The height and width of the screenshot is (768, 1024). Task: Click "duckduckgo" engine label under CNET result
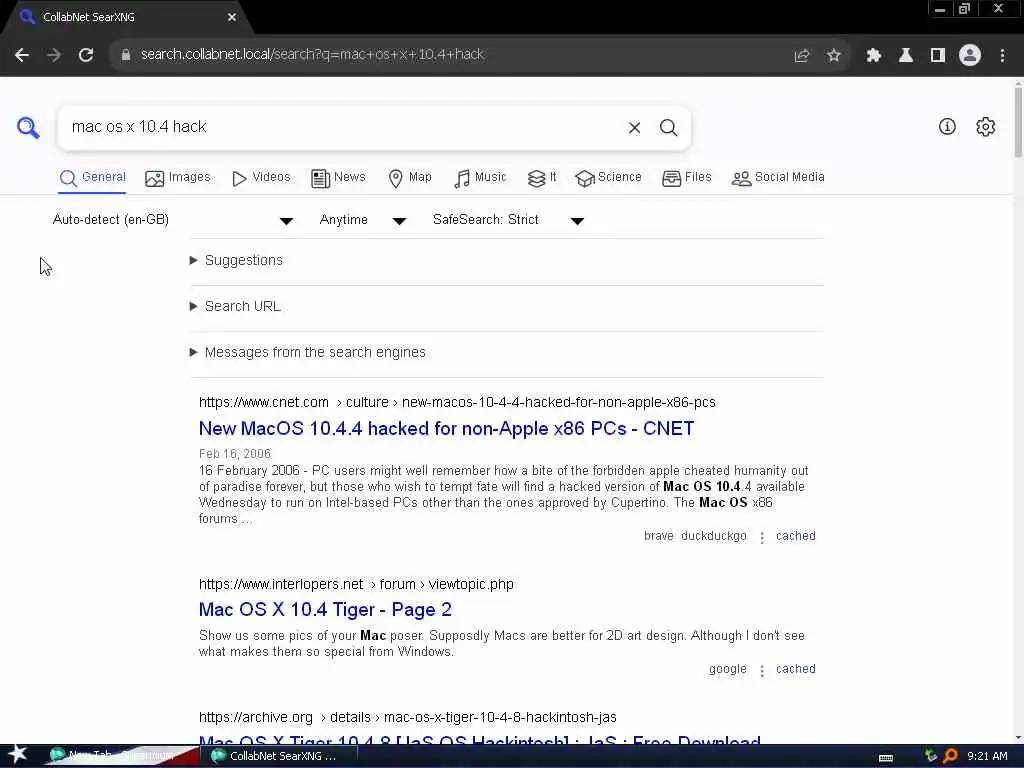click(713, 536)
